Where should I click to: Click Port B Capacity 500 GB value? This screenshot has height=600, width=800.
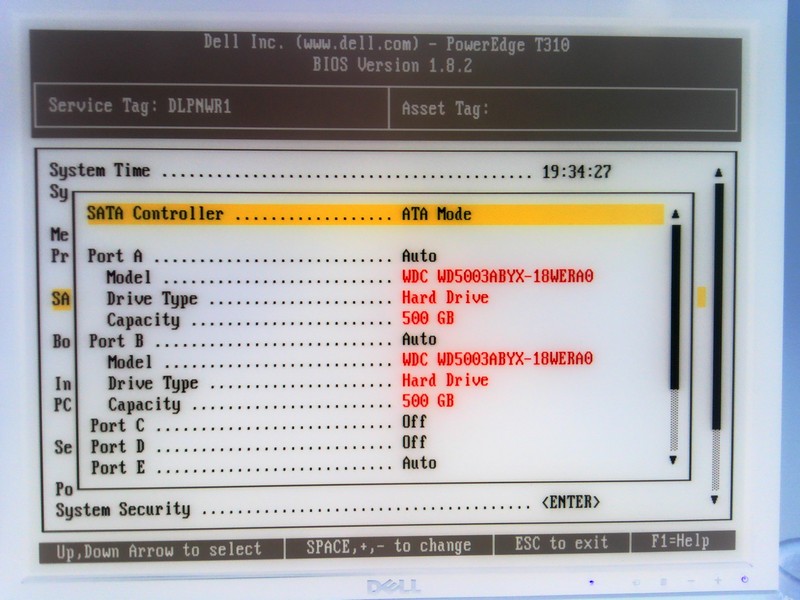pos(428,401)
